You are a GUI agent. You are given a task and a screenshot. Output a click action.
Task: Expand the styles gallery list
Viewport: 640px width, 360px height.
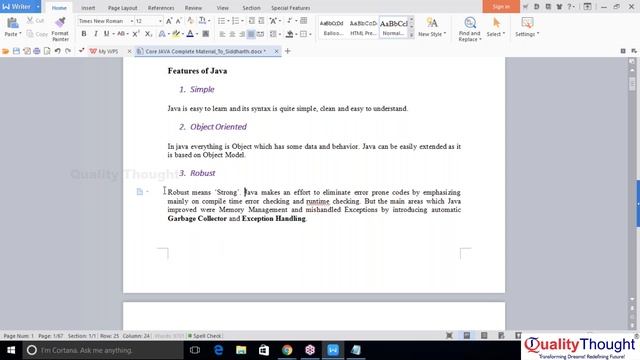tap(411, 36)
